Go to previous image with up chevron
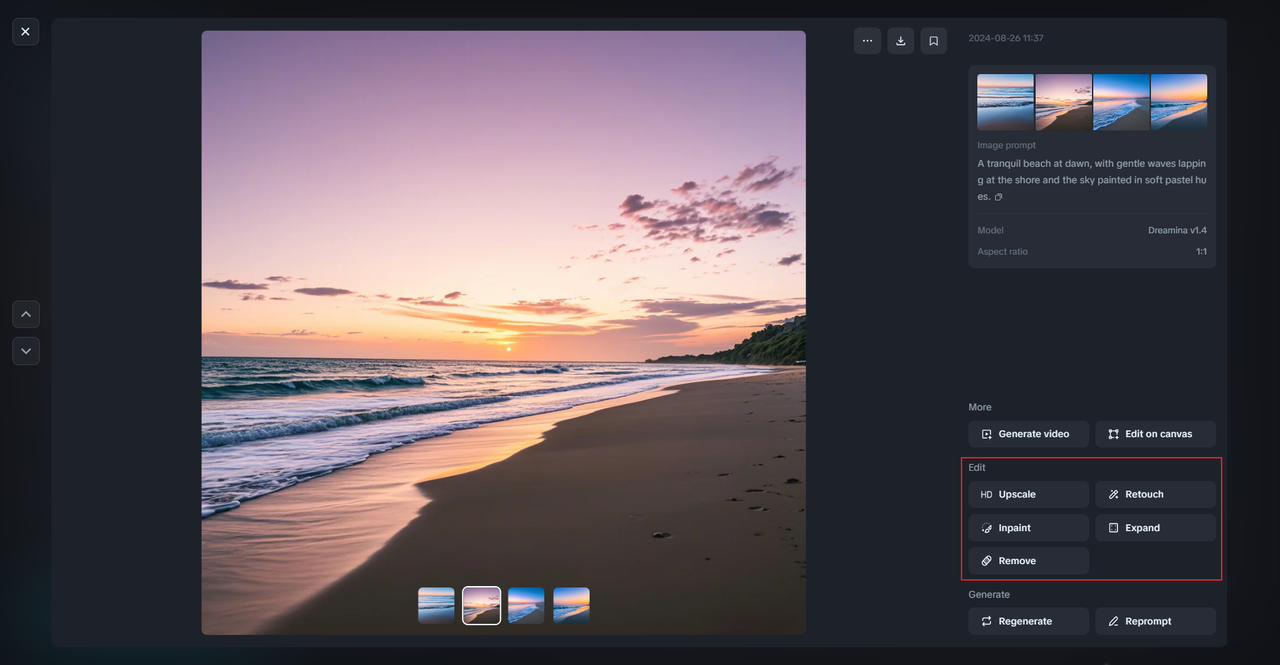 (x=26, y=314)
